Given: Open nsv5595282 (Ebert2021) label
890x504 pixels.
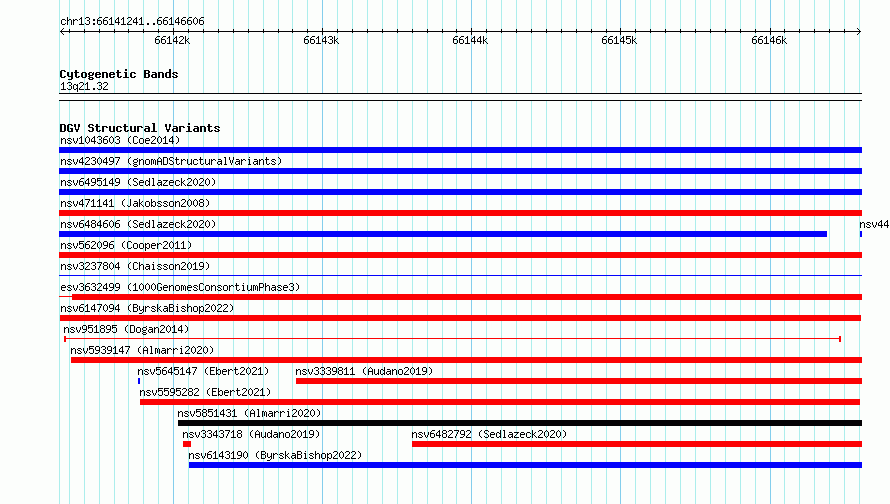Looking at the screenshot, I should (x=205, y=392).
